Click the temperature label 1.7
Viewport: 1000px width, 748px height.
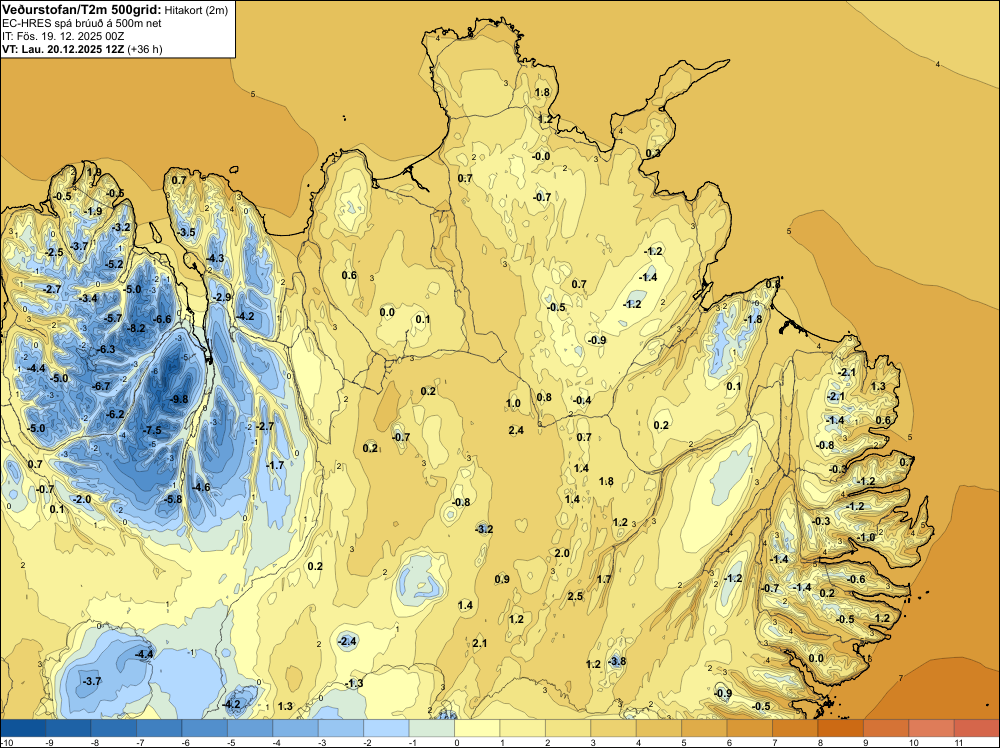[603, 579]
